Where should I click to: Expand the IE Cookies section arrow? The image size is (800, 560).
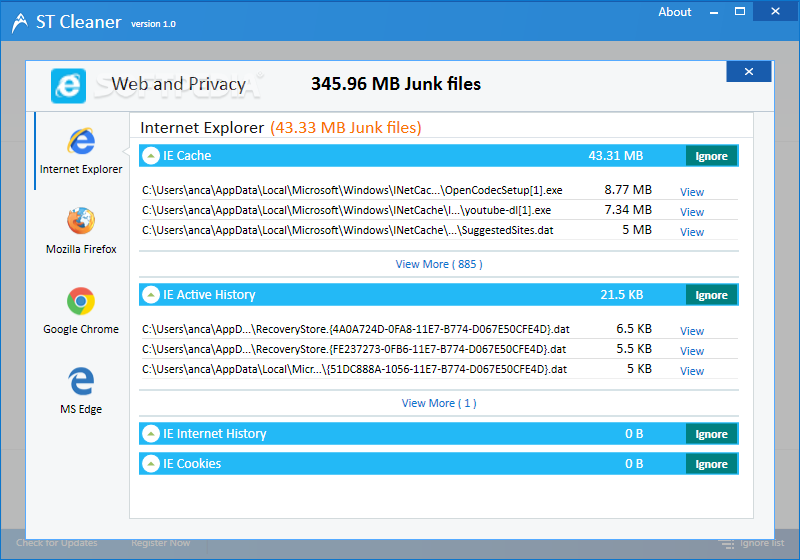pyautogui.click(x=151, y=464)
